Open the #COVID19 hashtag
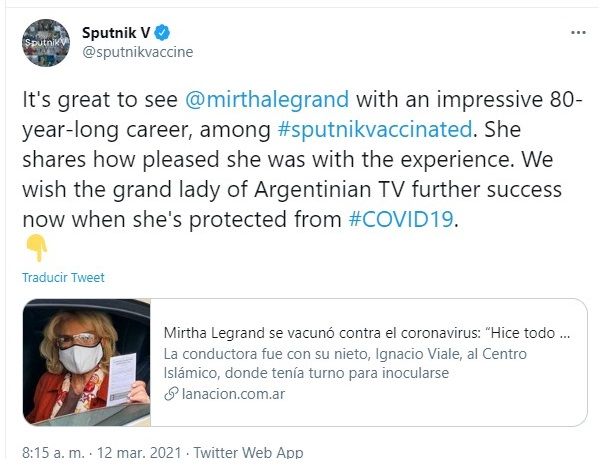This screenshot has width=607, height=465. tap(401, 219)
